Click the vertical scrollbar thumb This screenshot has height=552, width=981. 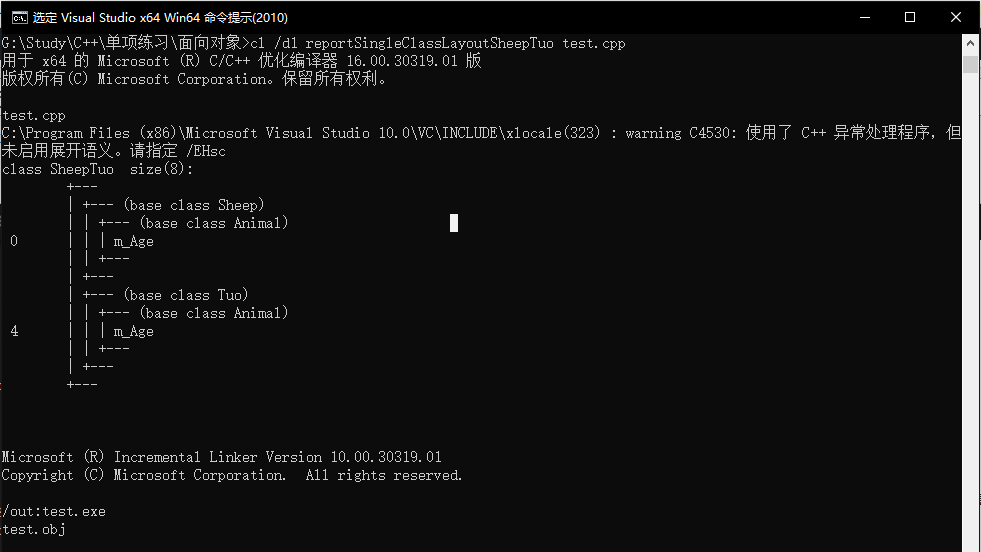pyautogui.click(x=971, y=64)
